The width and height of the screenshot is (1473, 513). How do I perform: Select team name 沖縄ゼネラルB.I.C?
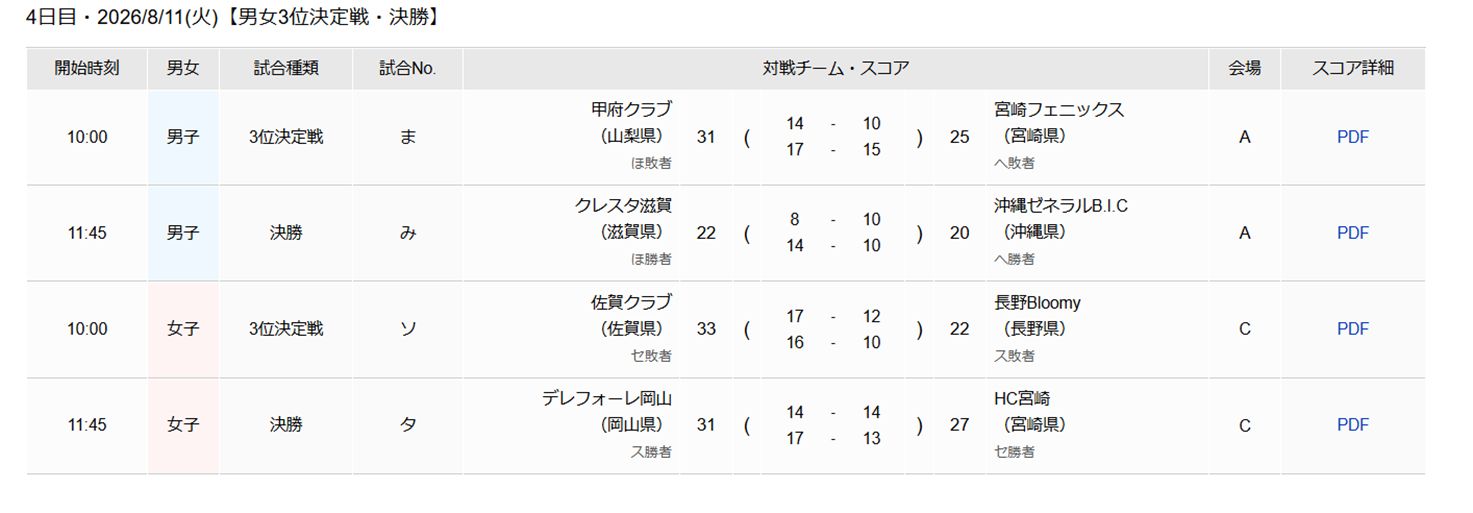pyautogui.click(x=1061, y=206)
